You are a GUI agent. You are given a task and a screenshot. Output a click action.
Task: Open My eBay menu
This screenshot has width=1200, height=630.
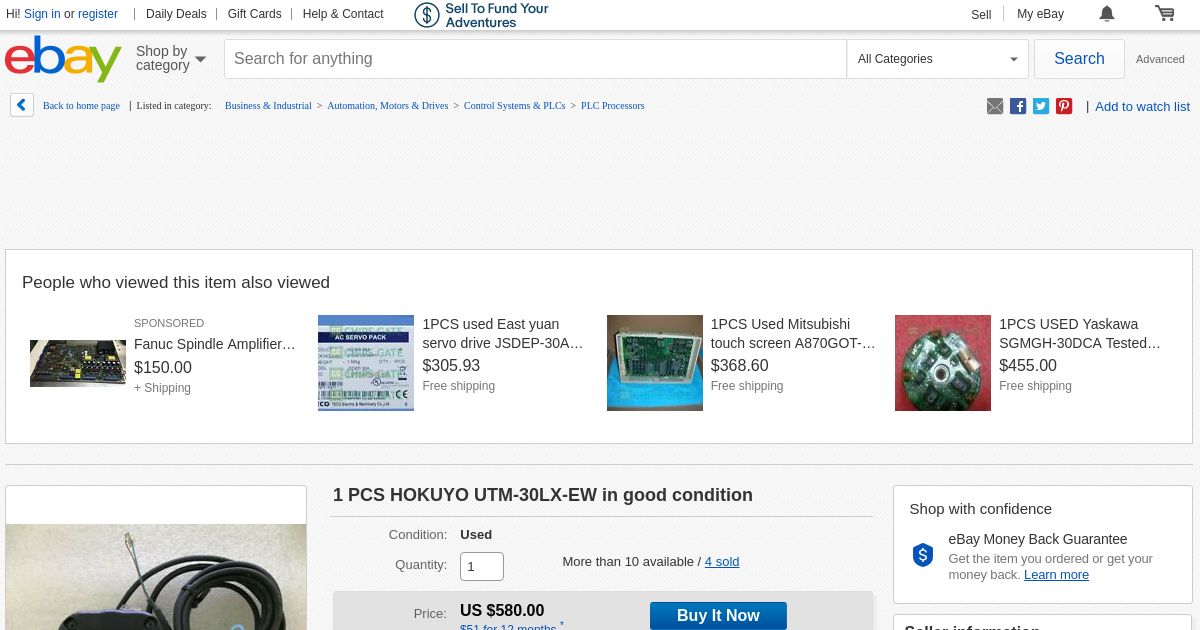(x=1040, y=14)
